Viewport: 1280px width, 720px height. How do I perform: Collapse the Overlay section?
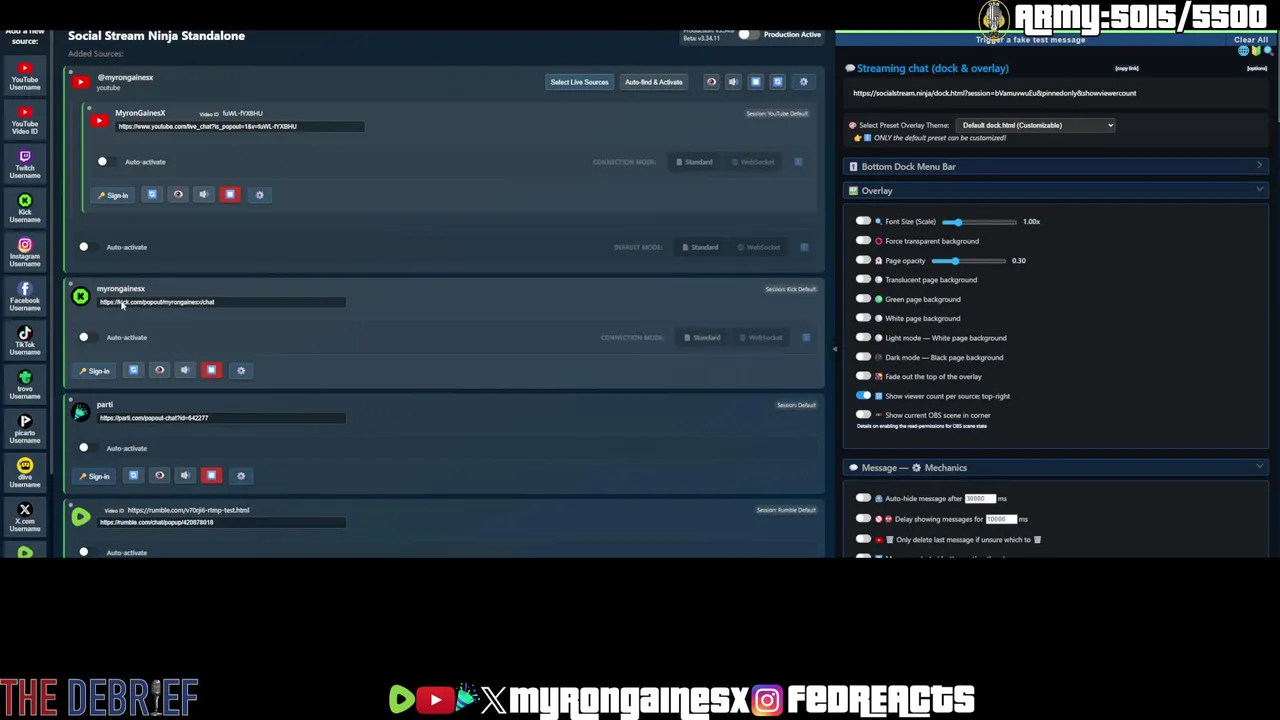(1056, 191)
